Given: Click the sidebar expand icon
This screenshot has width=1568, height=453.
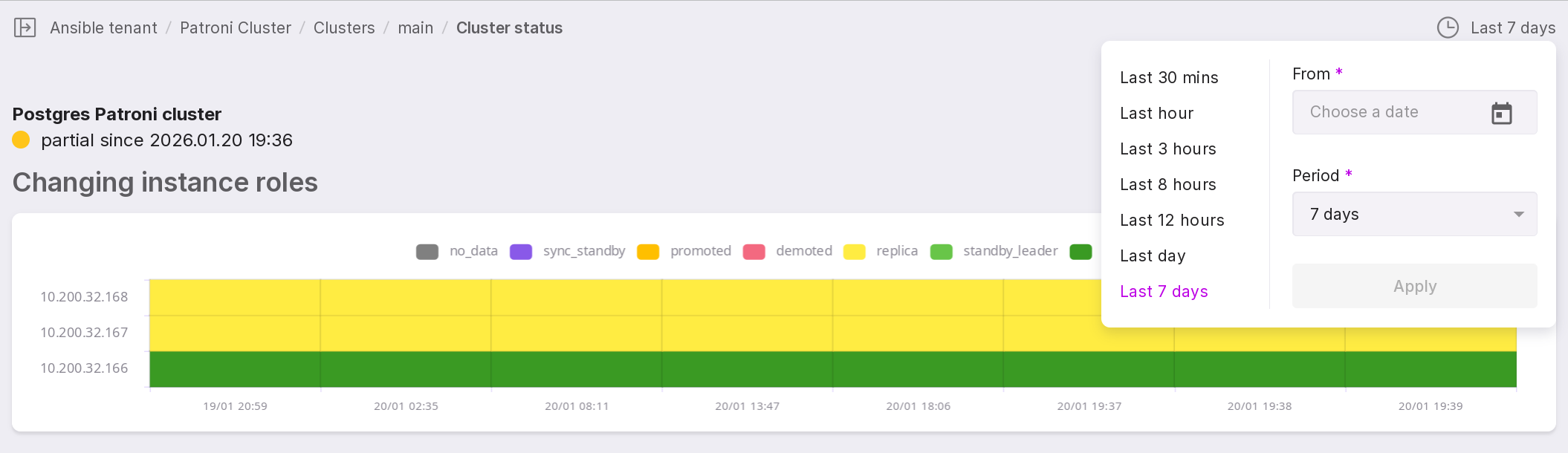Looking at the screenshot, I should click(25, 28).
